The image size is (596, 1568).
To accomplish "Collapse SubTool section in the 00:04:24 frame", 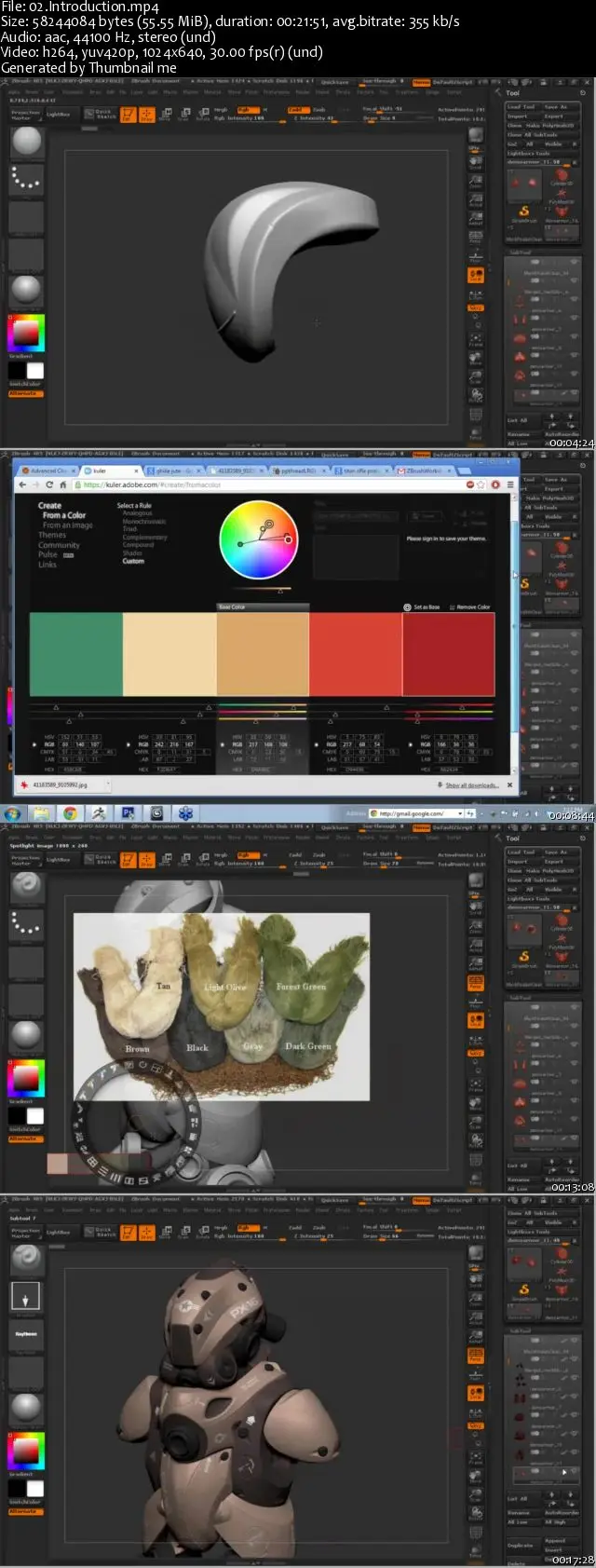I will tap(522, 252).
